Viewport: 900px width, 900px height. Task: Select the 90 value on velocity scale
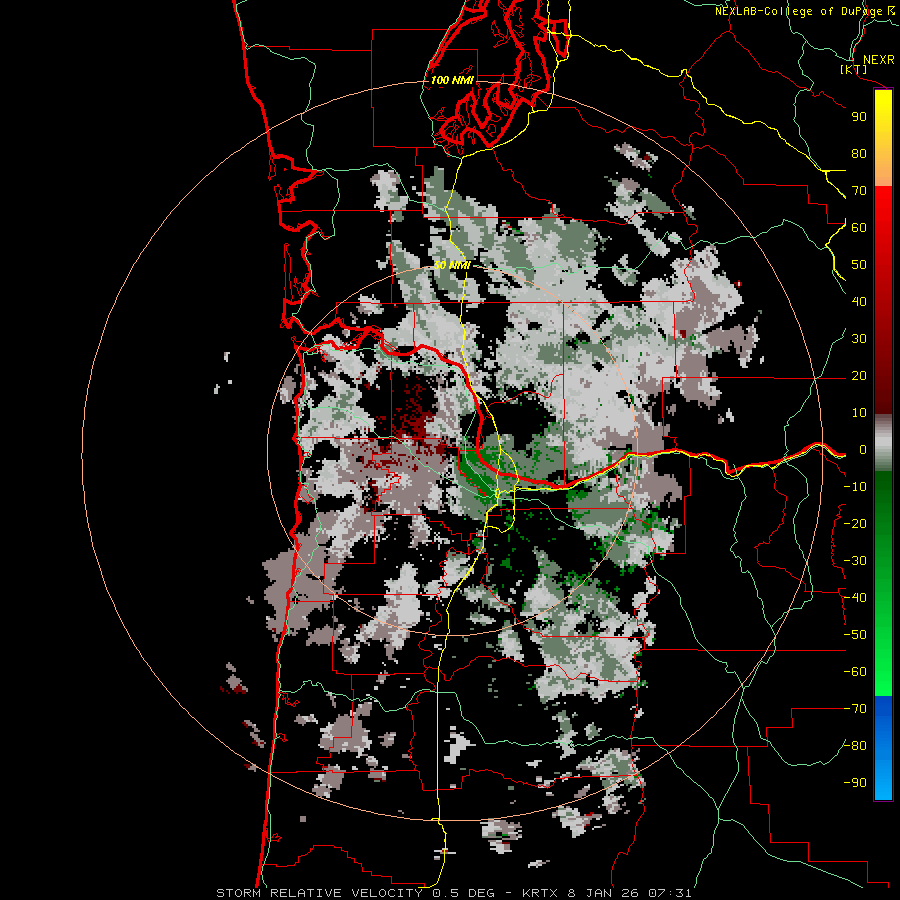coord(859,117)
